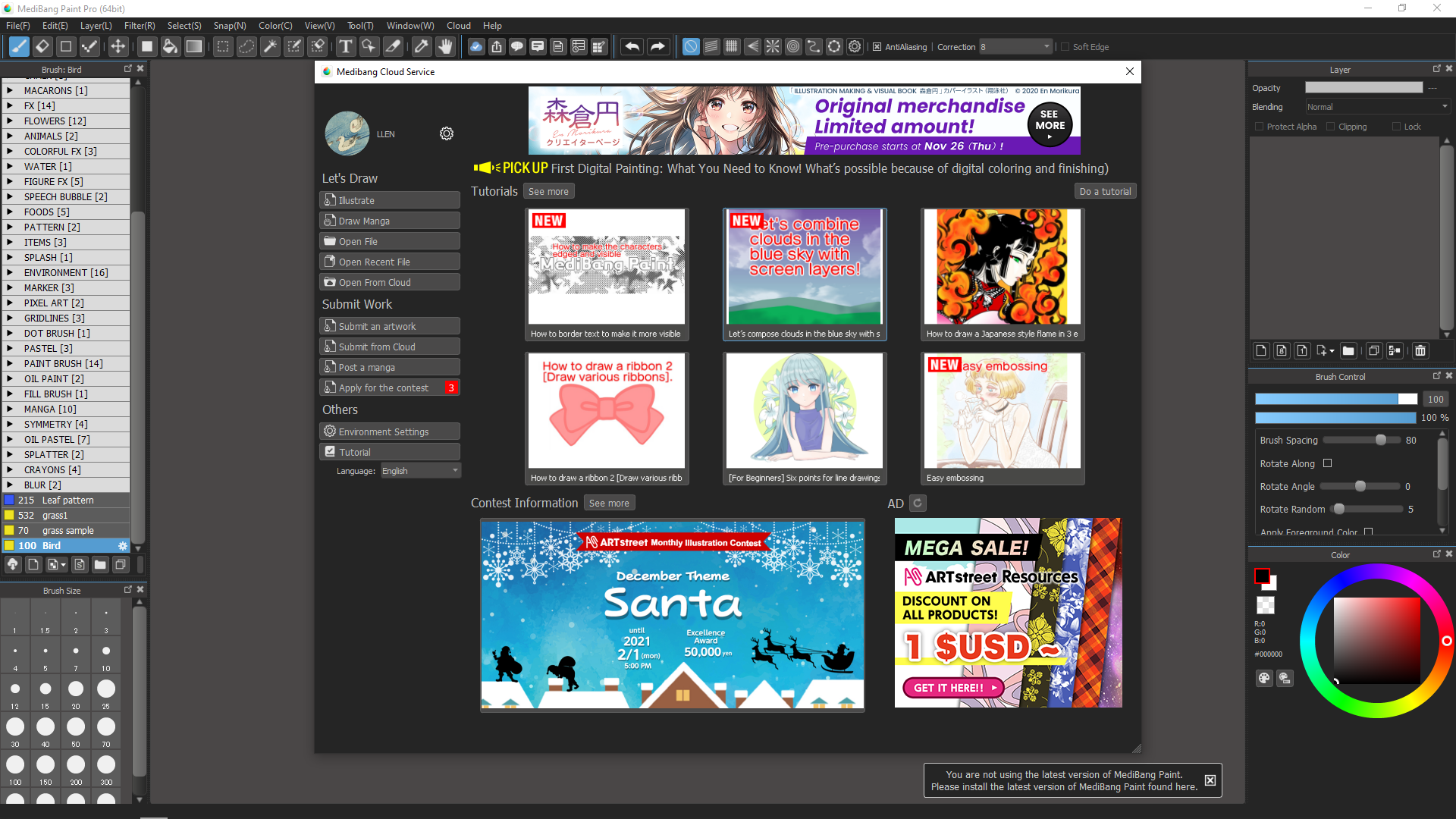Enable Protect Alpha checkbox
The height and width of the screenshot is (819, 1456).
tap(1260, 127)
